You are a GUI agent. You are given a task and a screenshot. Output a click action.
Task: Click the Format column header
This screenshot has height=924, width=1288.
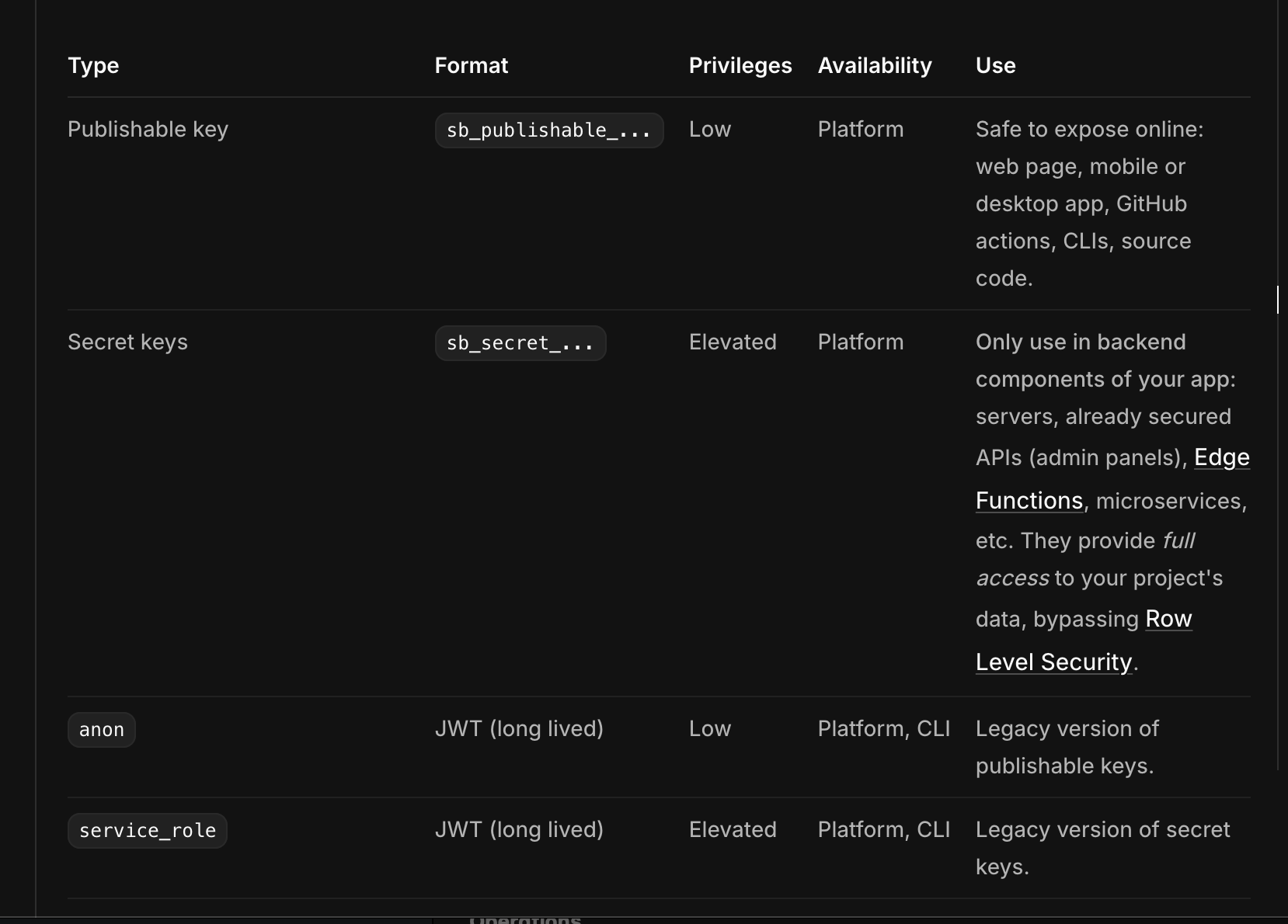coord(472,65)
